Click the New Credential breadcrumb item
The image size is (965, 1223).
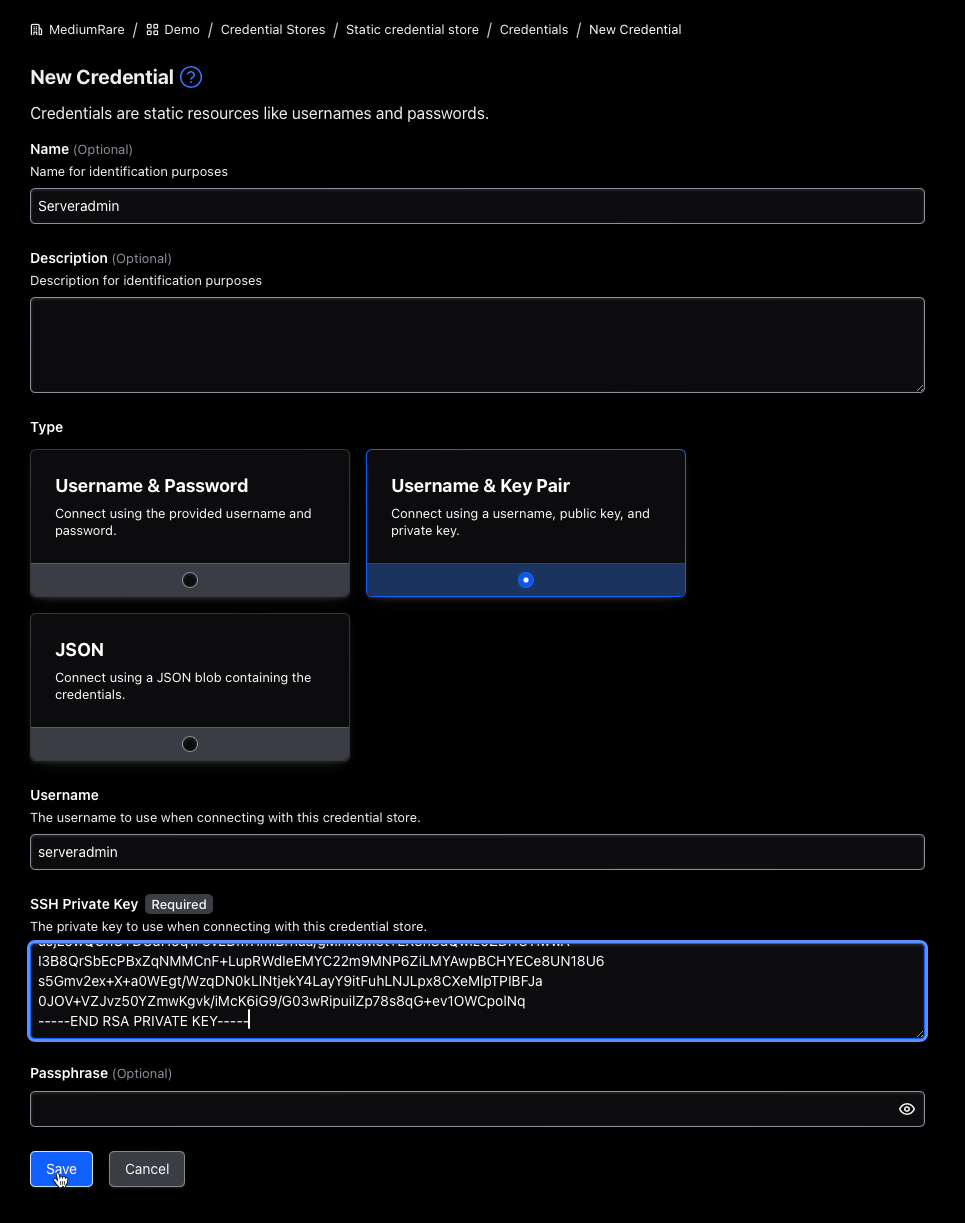(635, 30)
